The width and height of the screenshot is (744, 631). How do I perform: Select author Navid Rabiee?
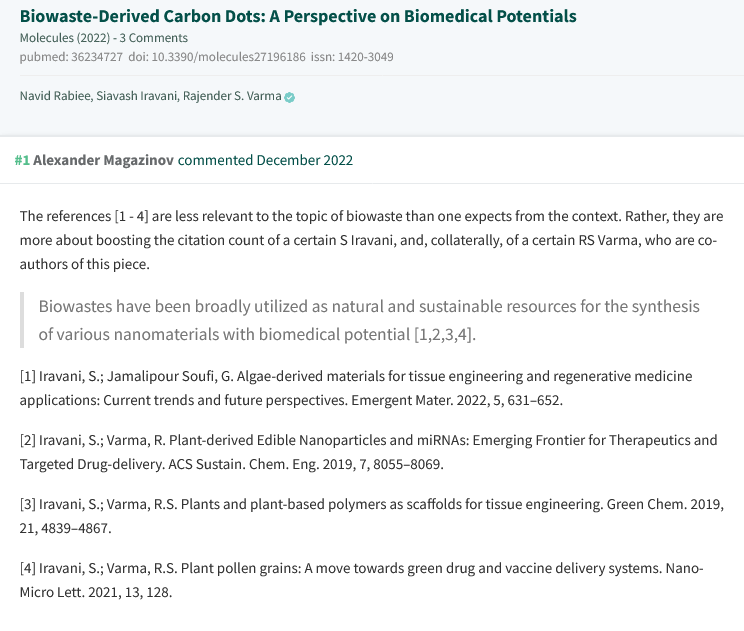pos(56,96)
